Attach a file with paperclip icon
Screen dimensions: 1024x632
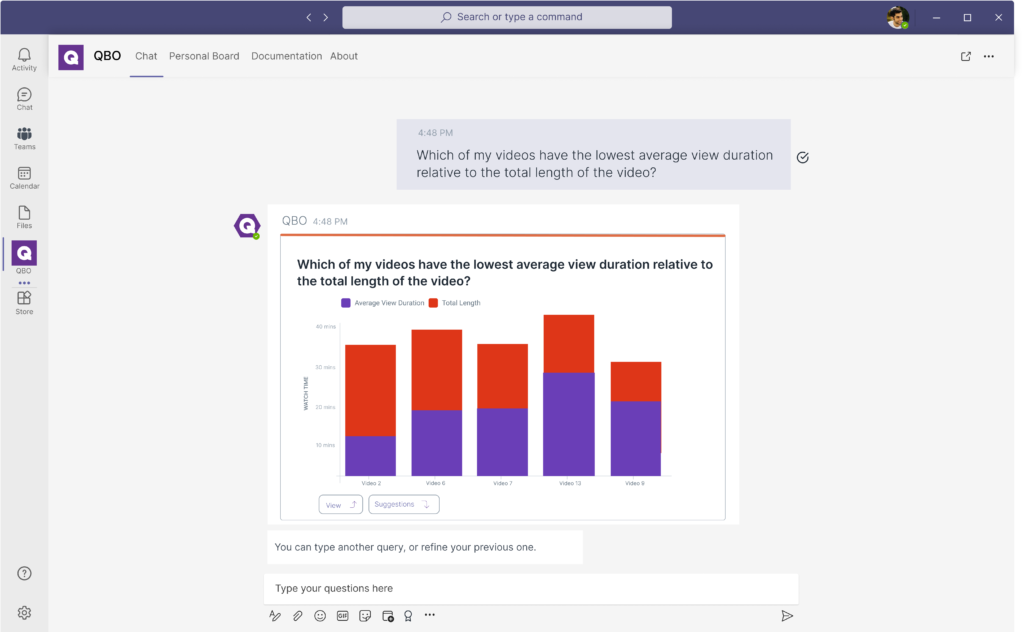[x=297, y=616]
